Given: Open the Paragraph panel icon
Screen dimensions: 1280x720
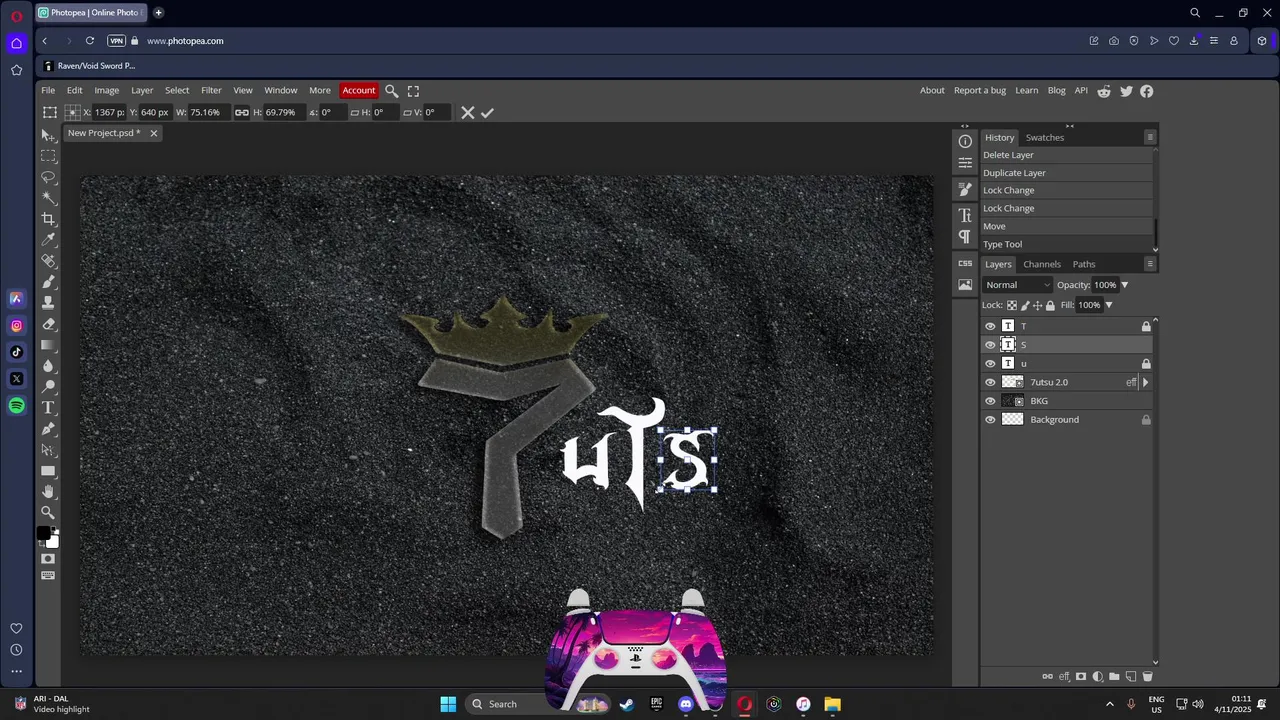Looking at the screenshot, I should tap(965, 237).
